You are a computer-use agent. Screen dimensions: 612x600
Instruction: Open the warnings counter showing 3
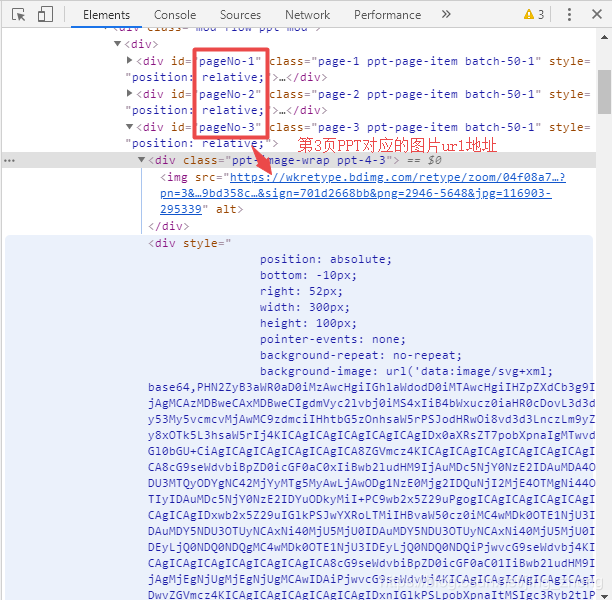[534, 14]
